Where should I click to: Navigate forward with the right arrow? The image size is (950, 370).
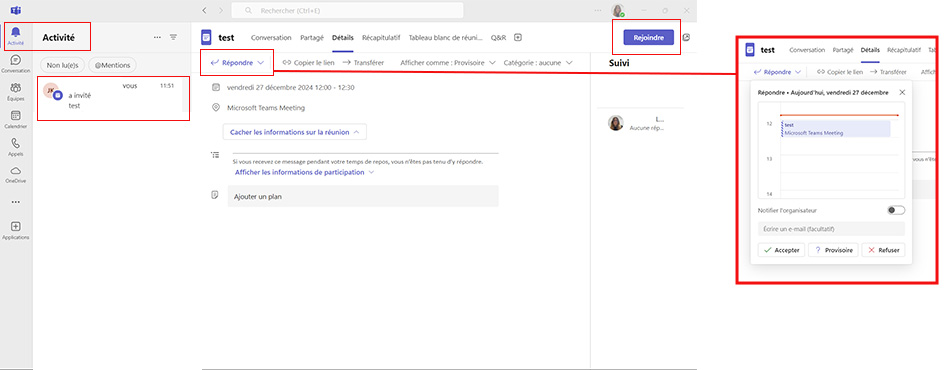click(221, 10)
